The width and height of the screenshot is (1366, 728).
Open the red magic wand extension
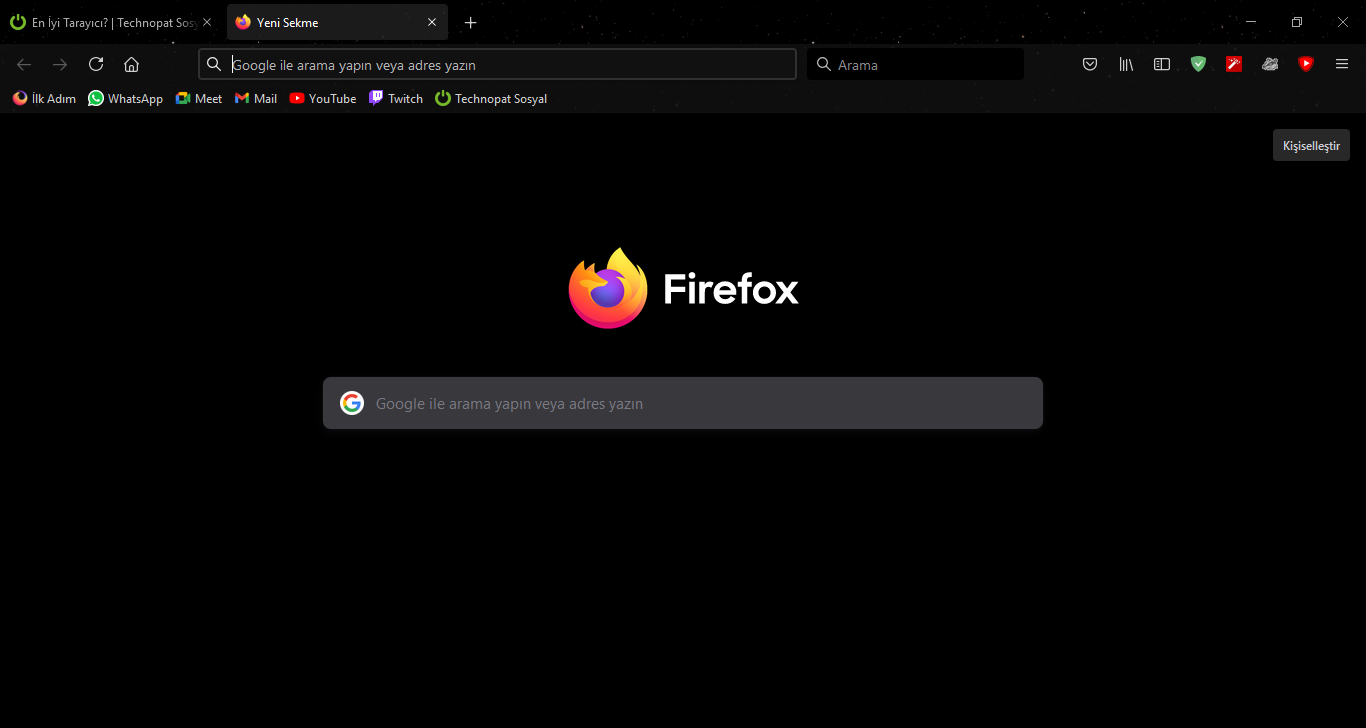1234,64
